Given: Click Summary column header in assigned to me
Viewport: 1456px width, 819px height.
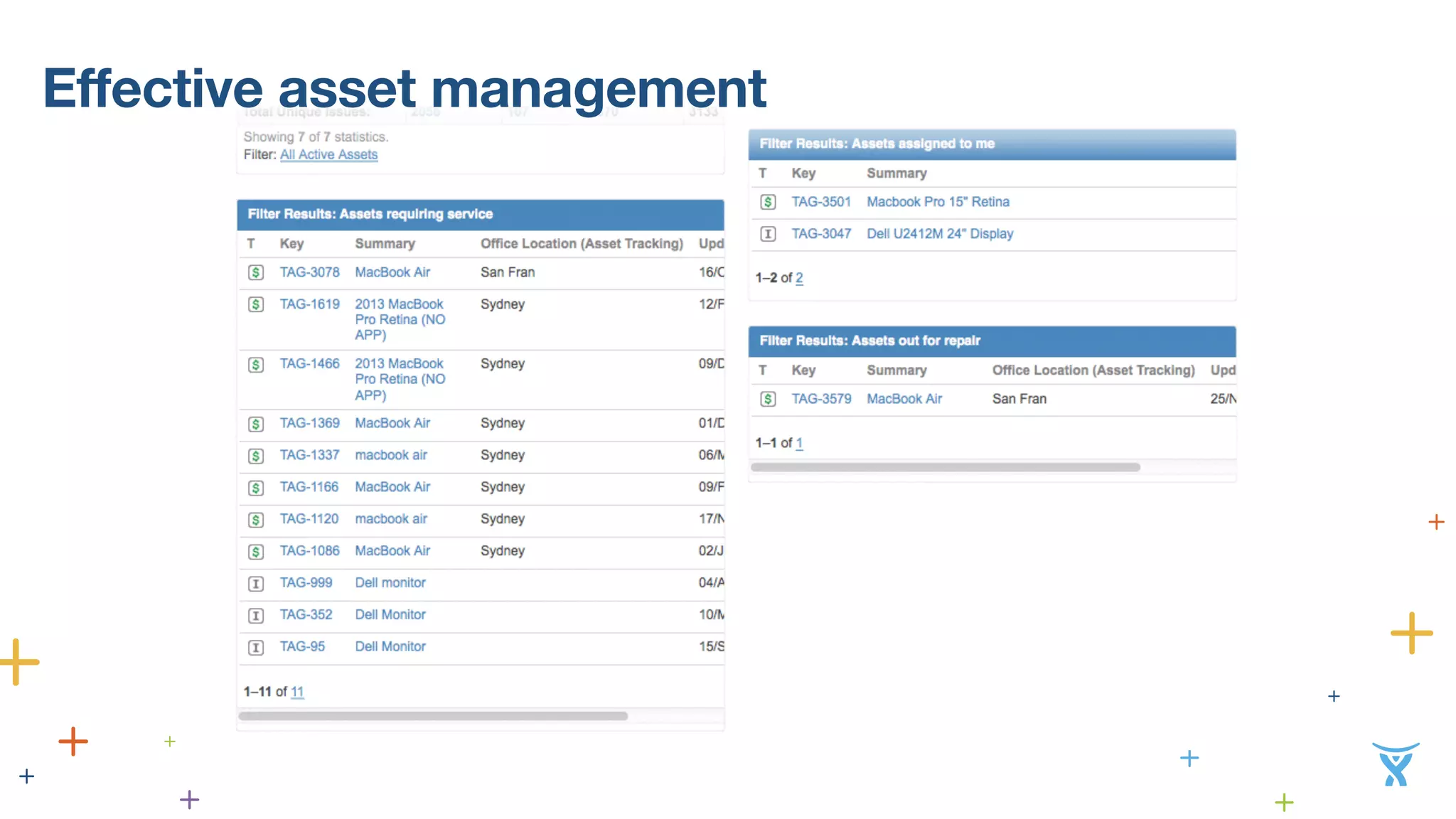Looking at the screenshot, I should [x=896, y=173].
